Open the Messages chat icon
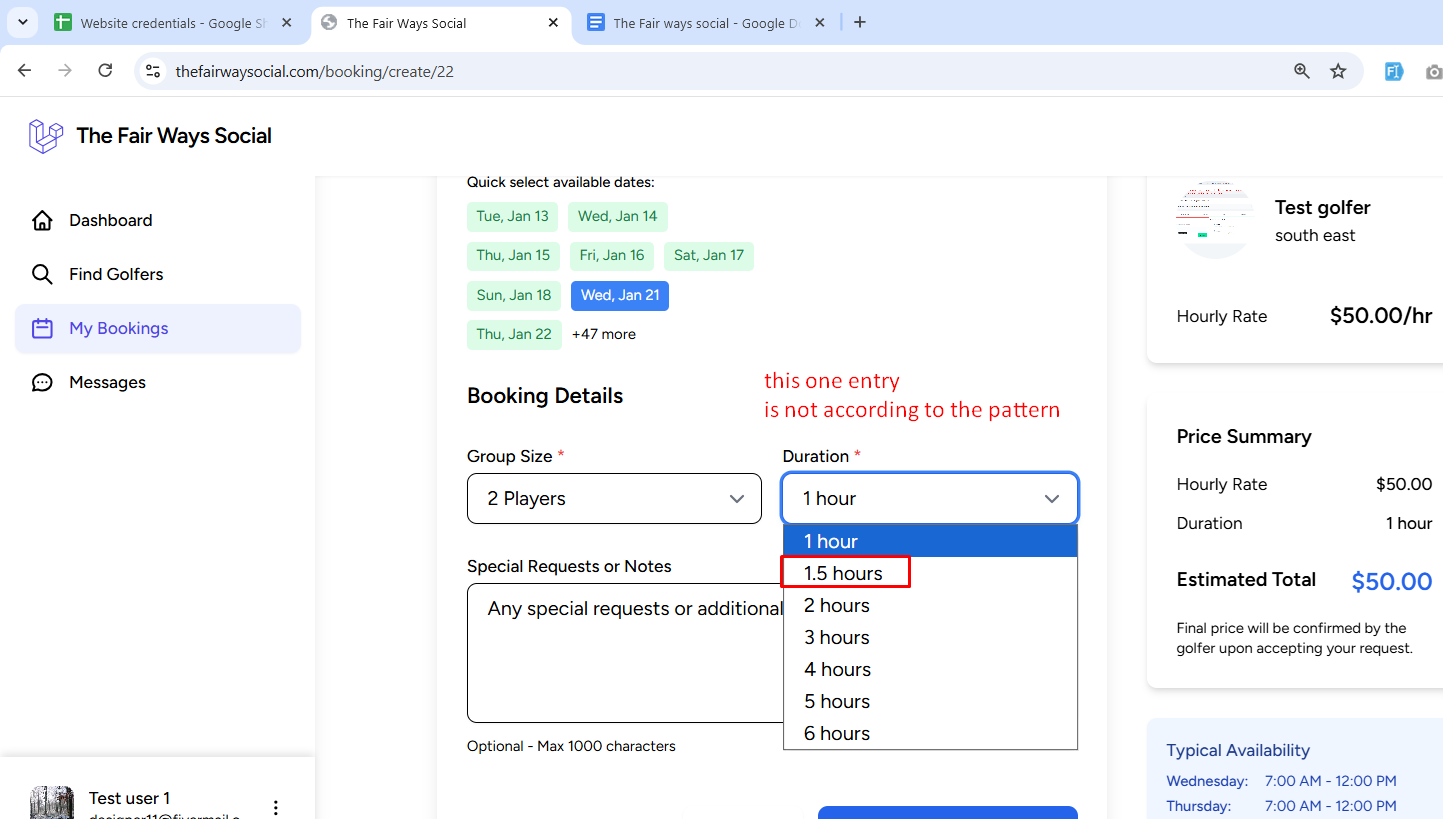Screen dimensions: 1443x819 tap(42, 382)
